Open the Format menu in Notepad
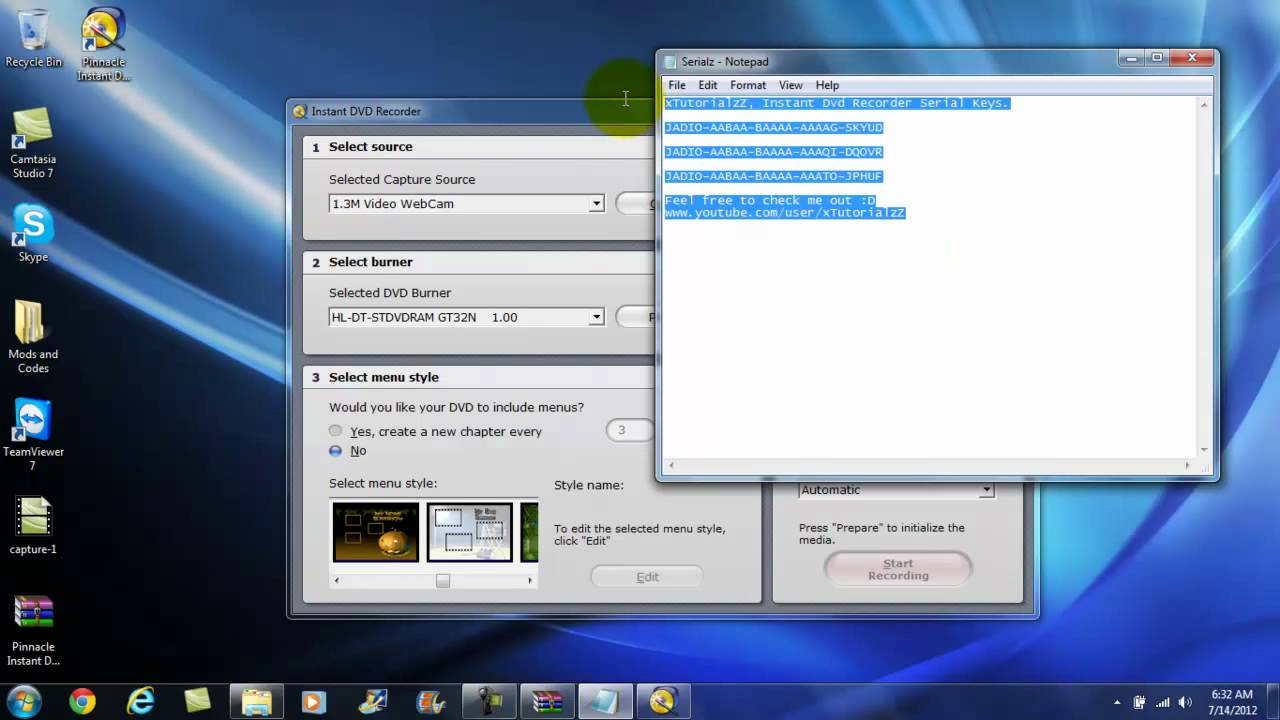This screenshot has width=1280, height=720. (x=748, y=85)
